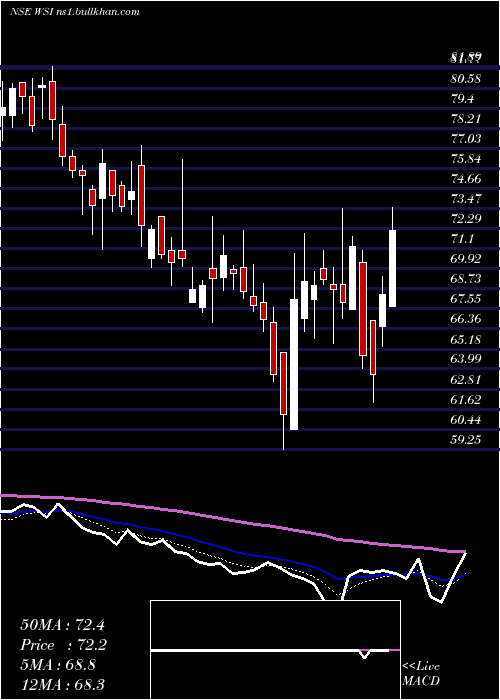Image resolution: width=500 pixels, height=700 pixels.
Task: Click the last white candlestick near 72.2
Action: [x=393, y=268]
